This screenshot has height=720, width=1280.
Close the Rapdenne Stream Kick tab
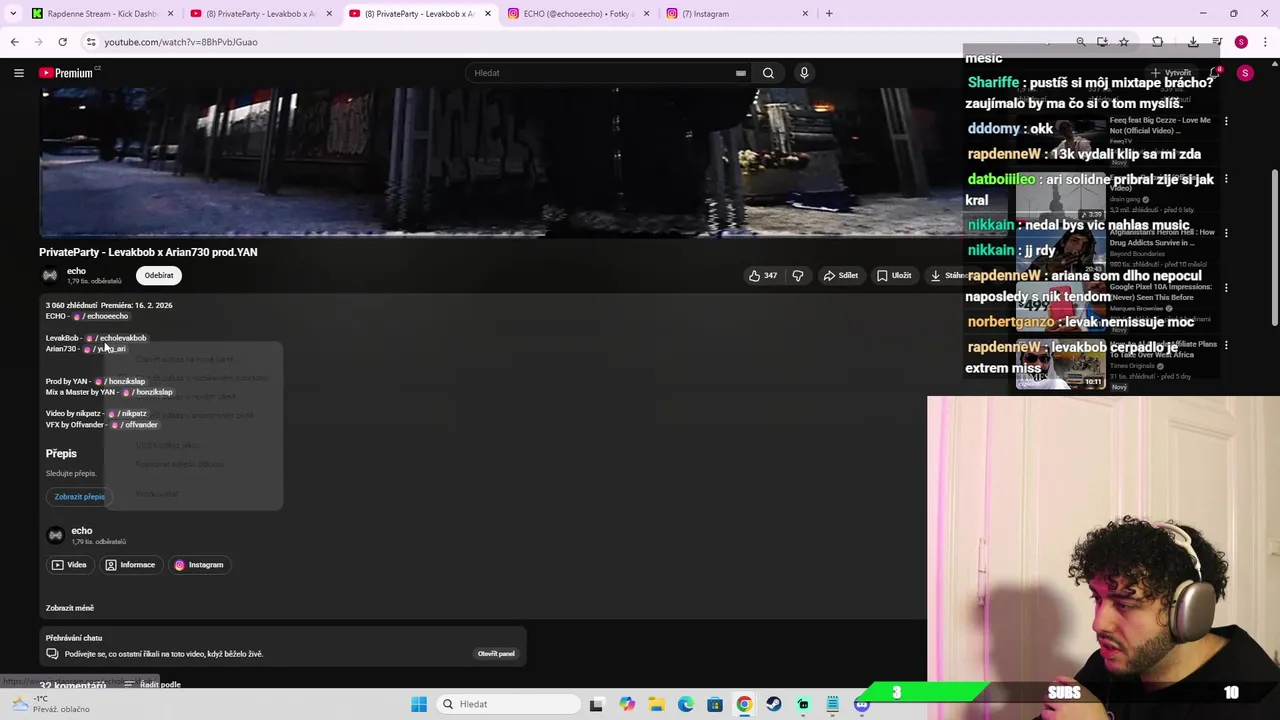170,14
